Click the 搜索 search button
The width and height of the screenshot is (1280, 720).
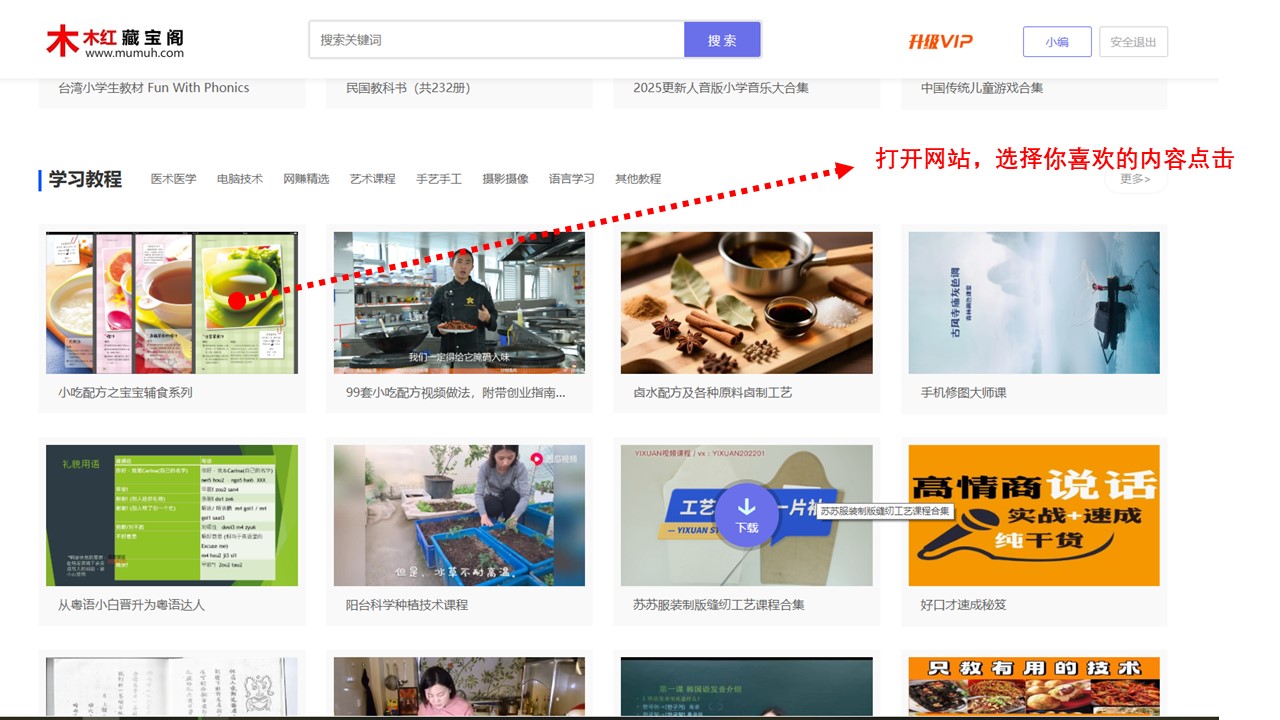pos(722,40)
